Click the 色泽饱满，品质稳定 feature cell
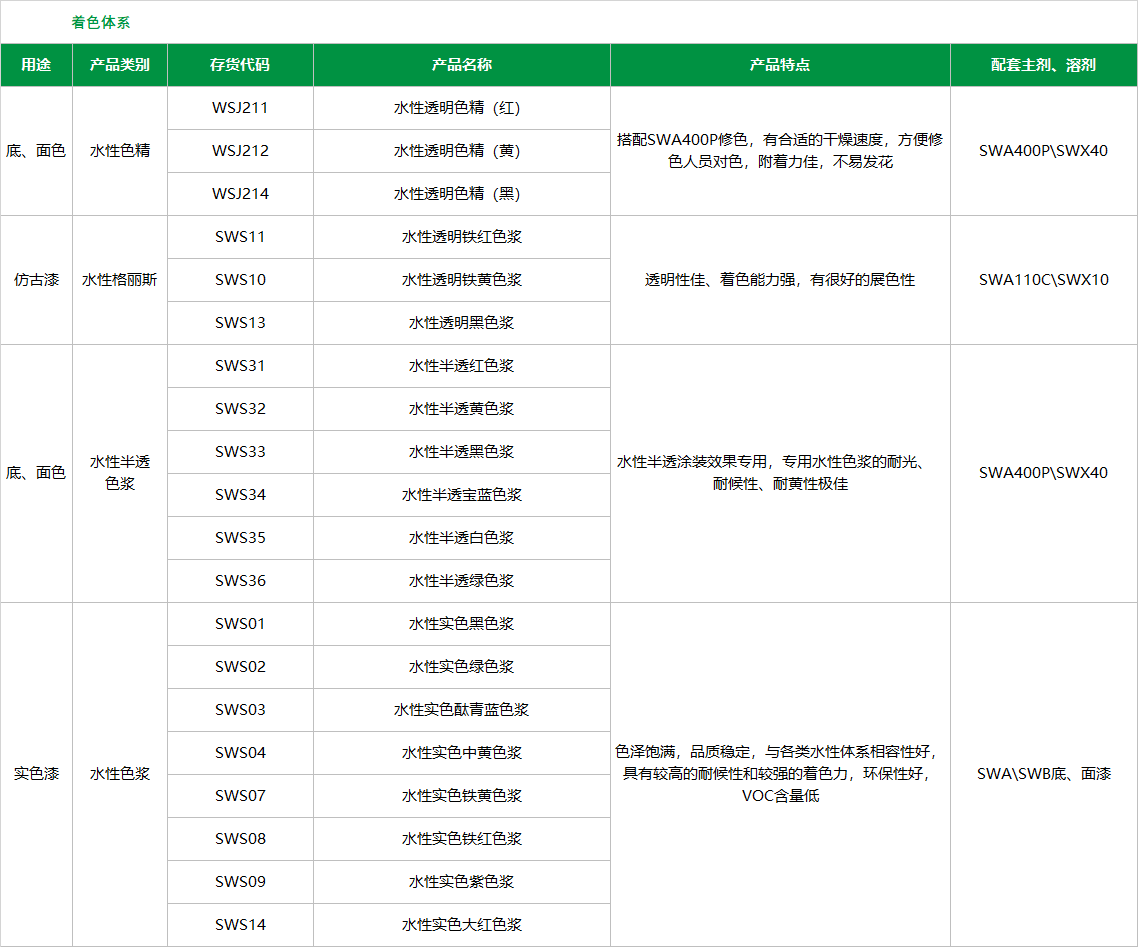This screenshot has width=1138, height=947. click(780, 774)
